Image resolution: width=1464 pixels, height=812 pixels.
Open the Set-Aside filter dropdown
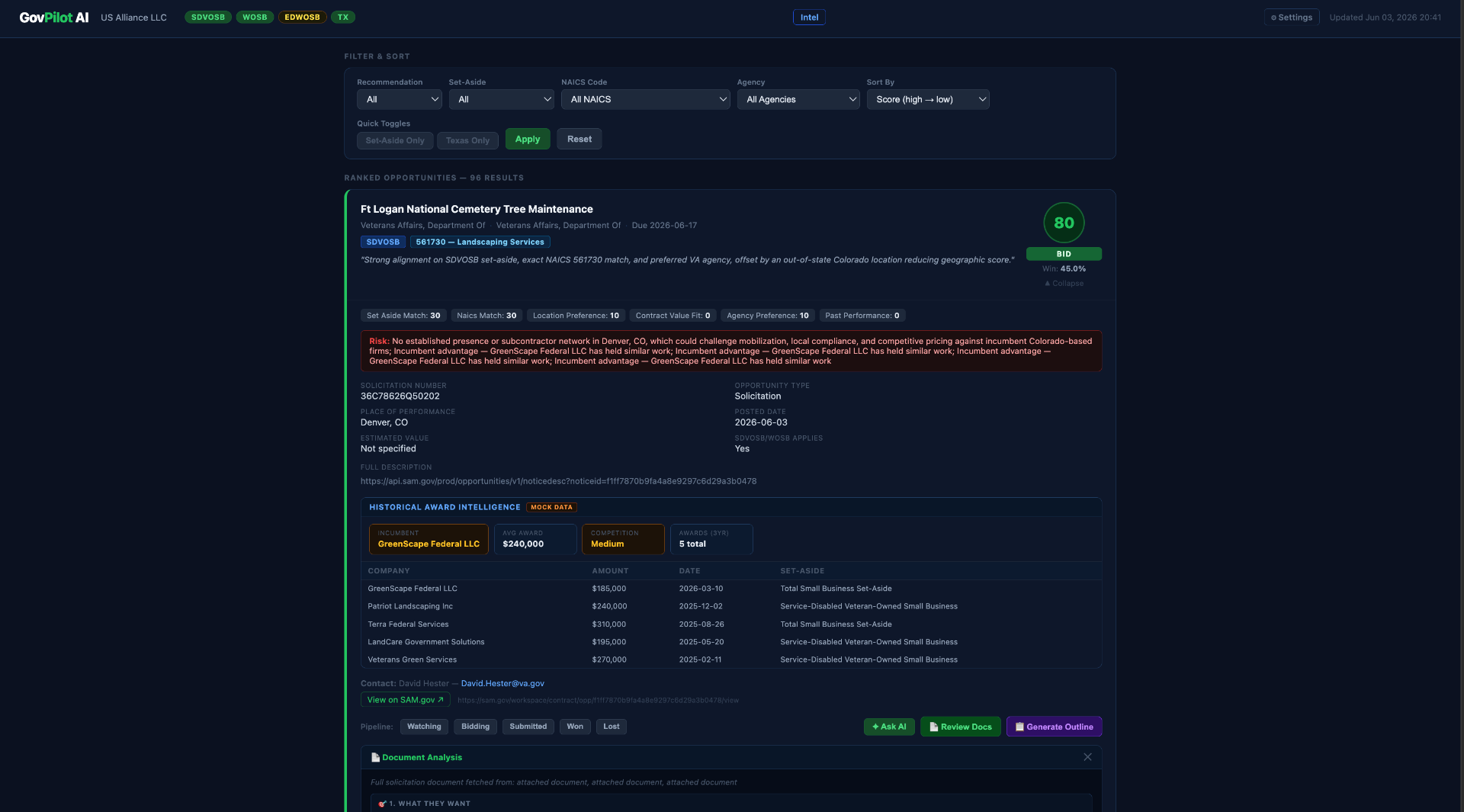[501, 99]
